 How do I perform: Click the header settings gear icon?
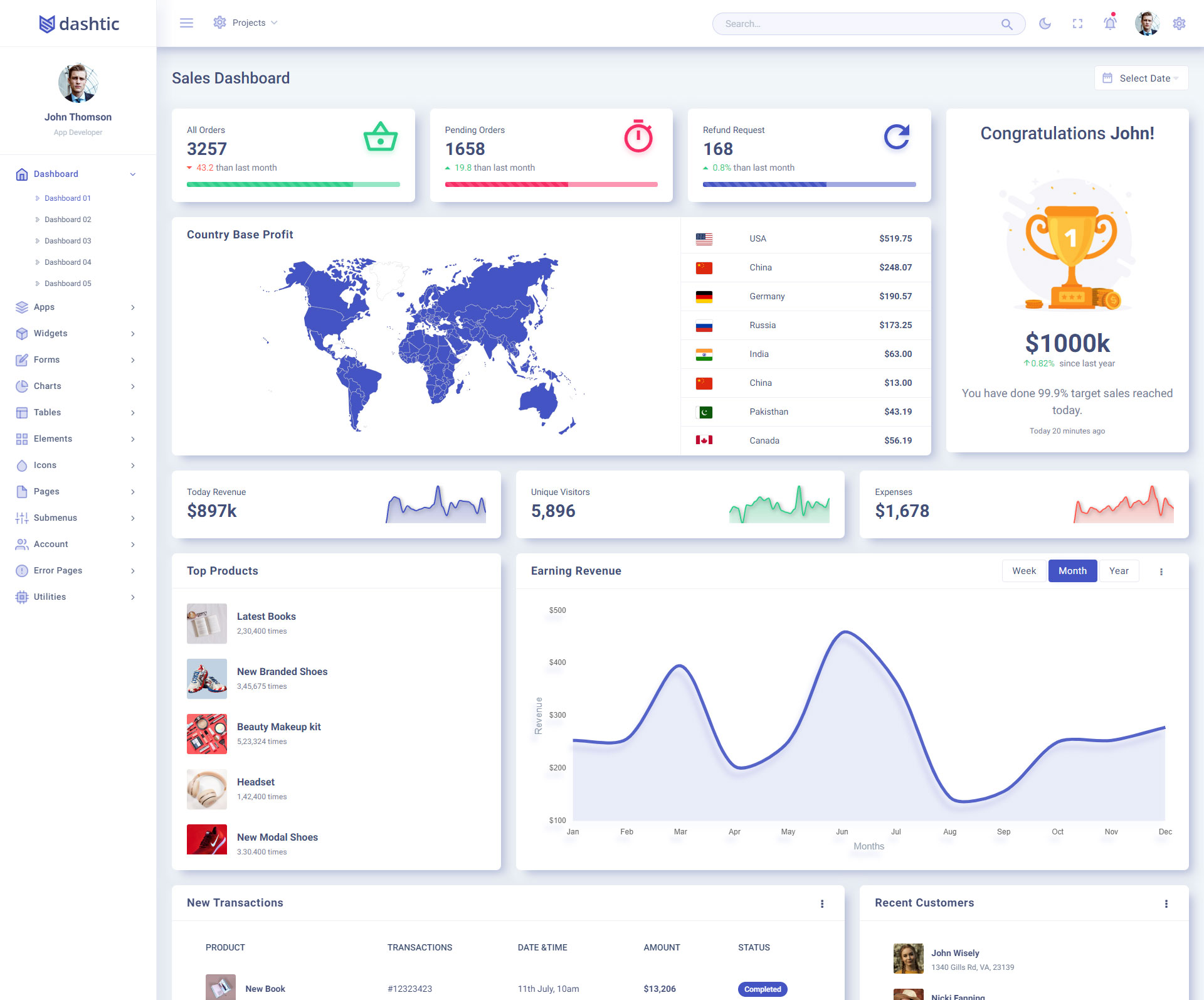1179,24
